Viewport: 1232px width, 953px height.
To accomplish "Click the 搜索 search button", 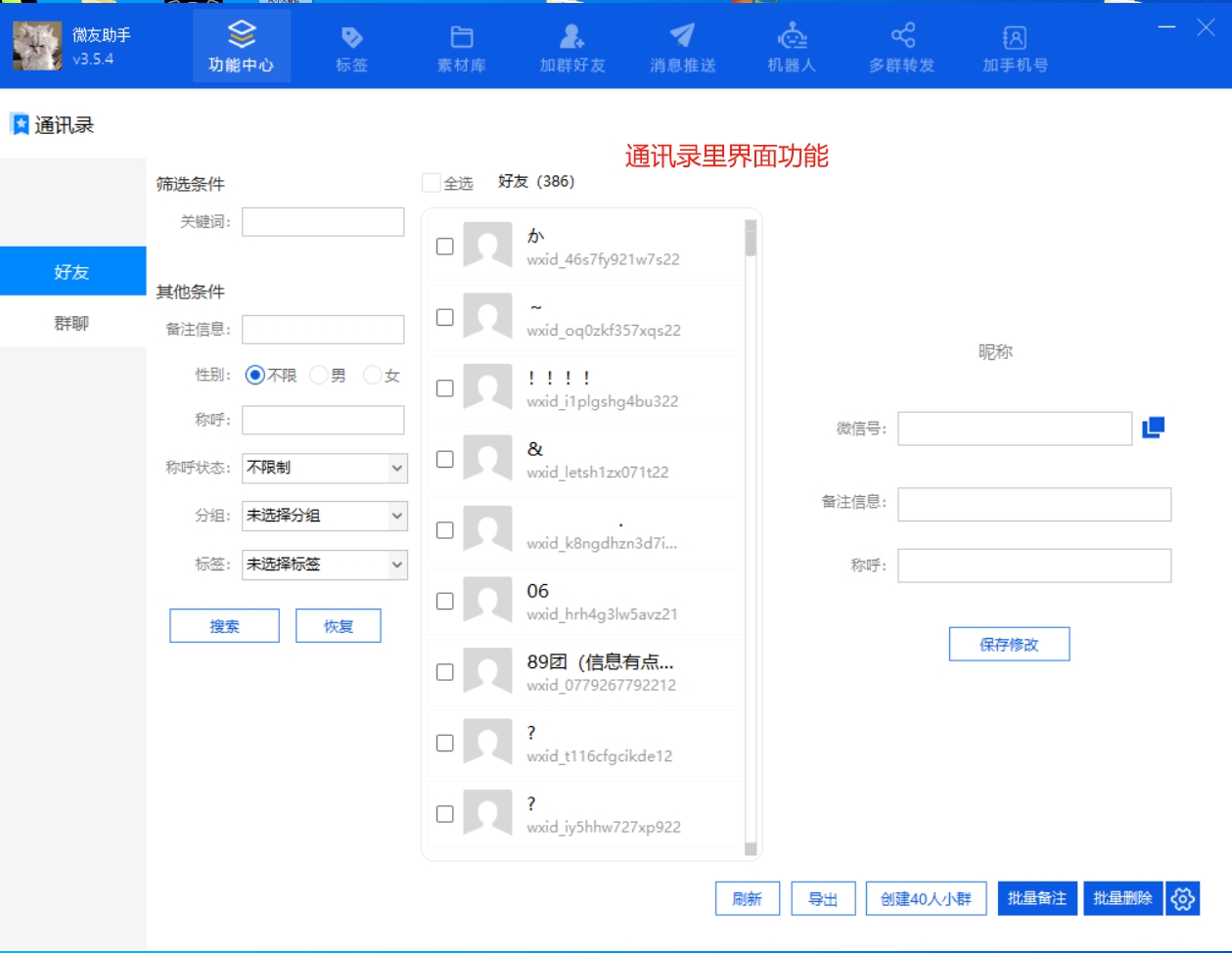I will click(x=224, y=626).
